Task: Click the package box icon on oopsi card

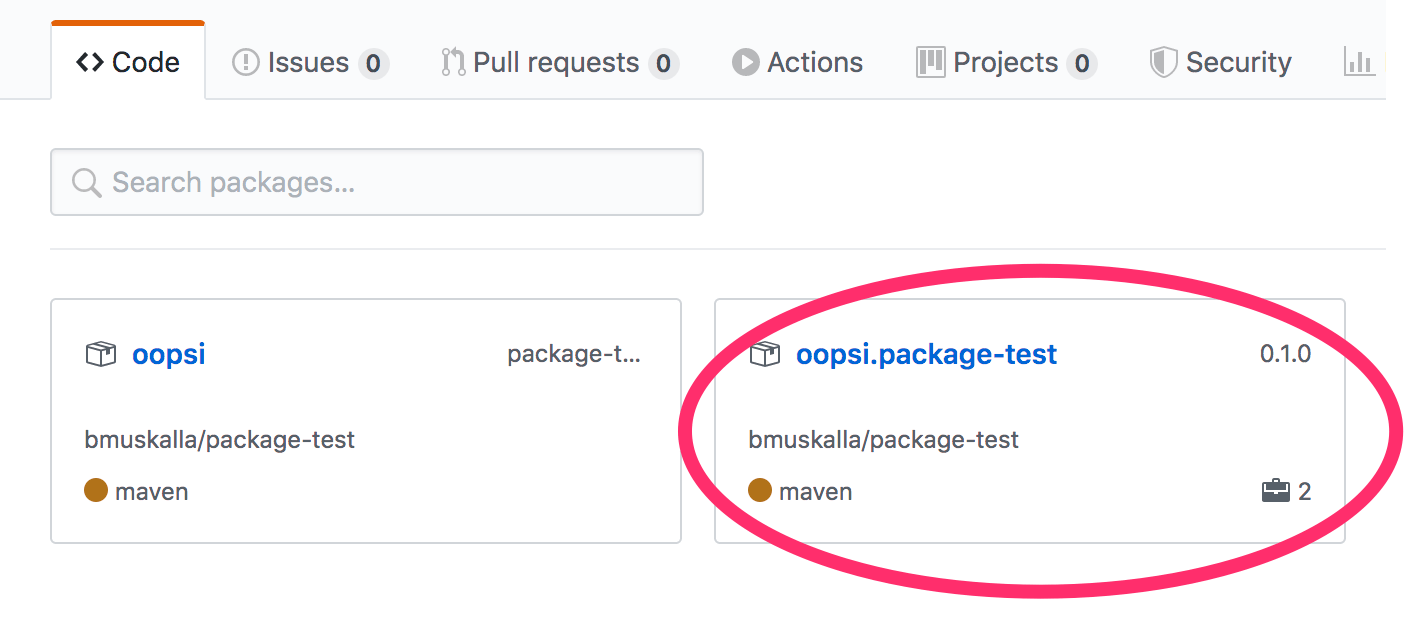Action: 100,353
